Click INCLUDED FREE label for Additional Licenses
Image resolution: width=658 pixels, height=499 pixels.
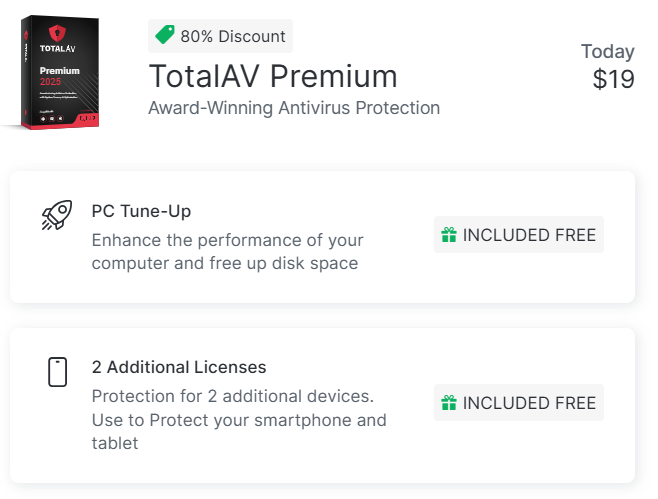529,403
